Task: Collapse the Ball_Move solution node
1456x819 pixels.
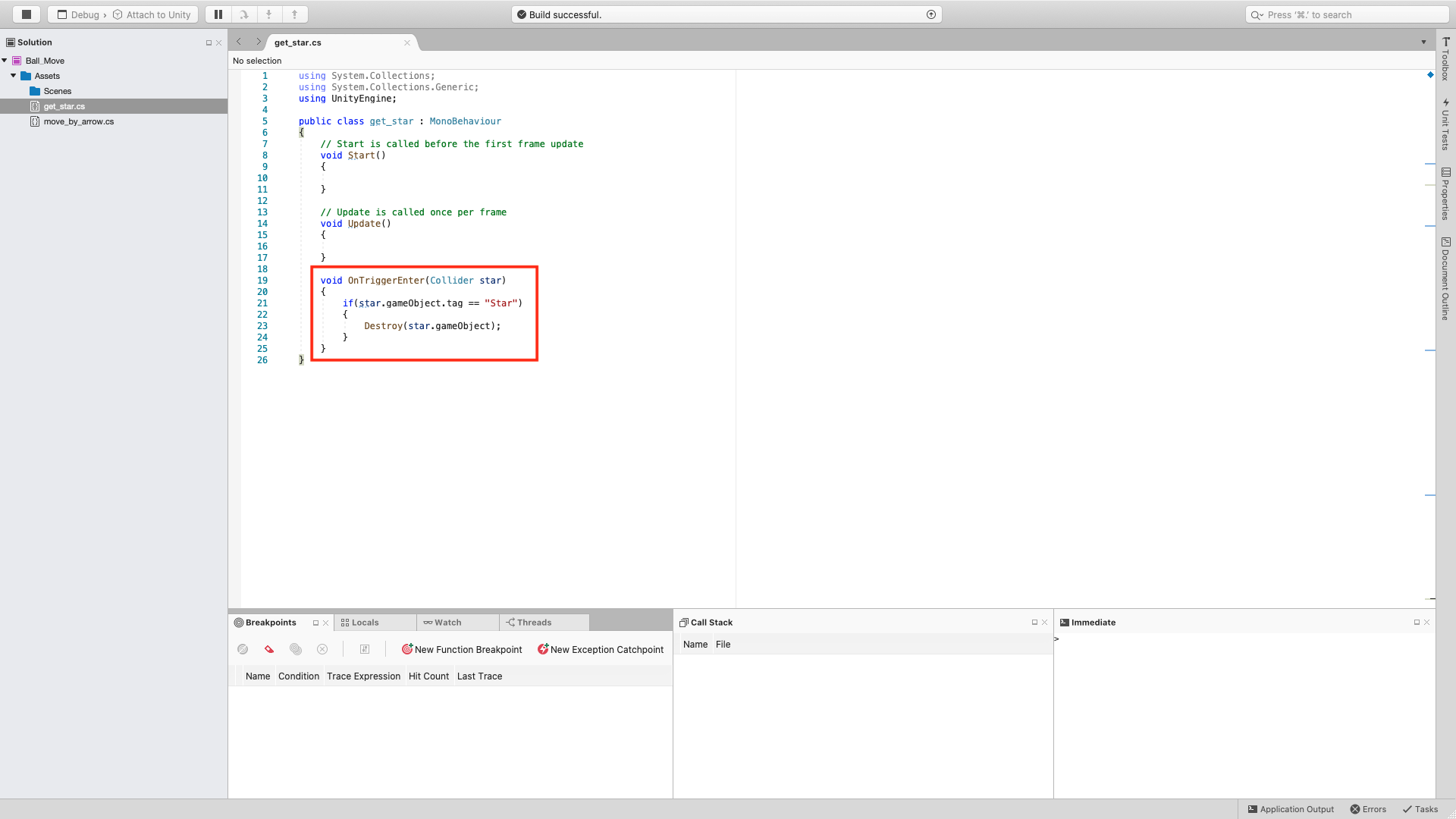Action: tap(5, 61)
